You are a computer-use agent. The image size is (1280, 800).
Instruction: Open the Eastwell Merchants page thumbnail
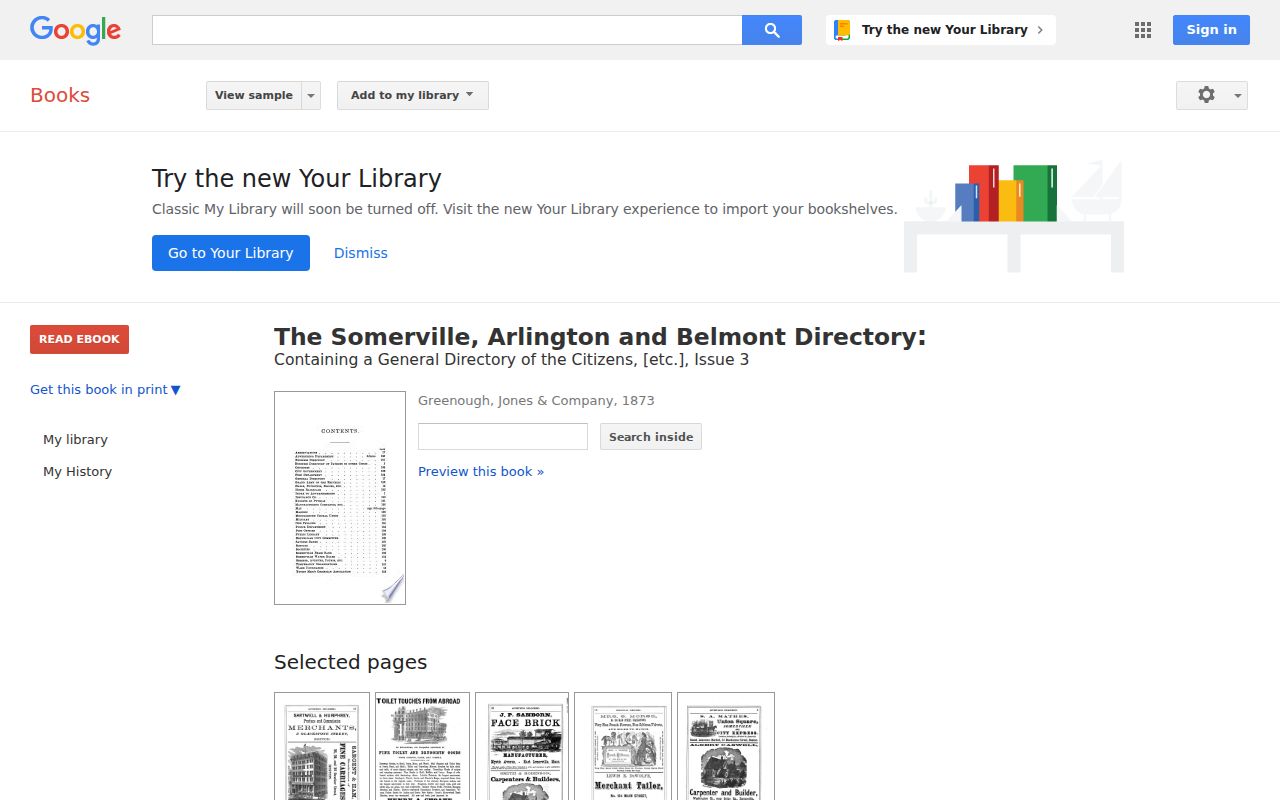[322, 746]
